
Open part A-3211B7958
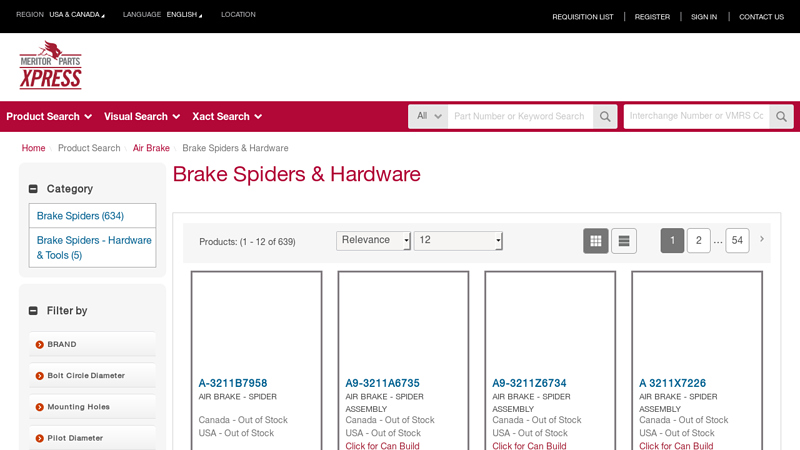(233, 383)
